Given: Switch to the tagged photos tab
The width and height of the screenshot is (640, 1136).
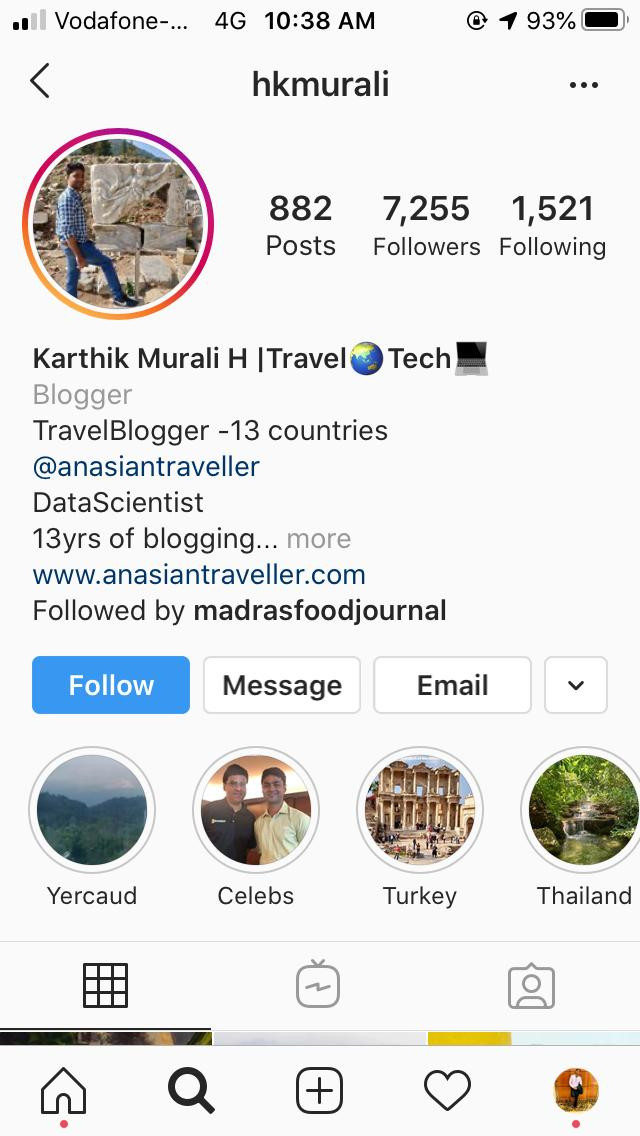Looking at the screenshot, I should pos(531,986).
